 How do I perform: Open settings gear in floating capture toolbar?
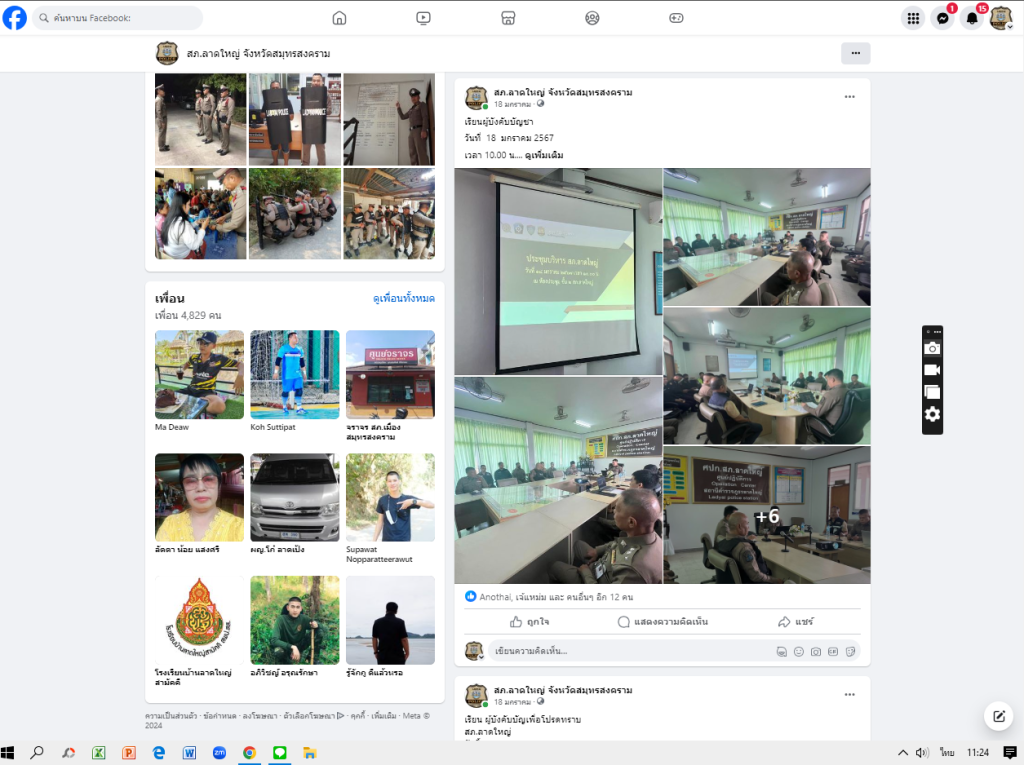(932, 414)
